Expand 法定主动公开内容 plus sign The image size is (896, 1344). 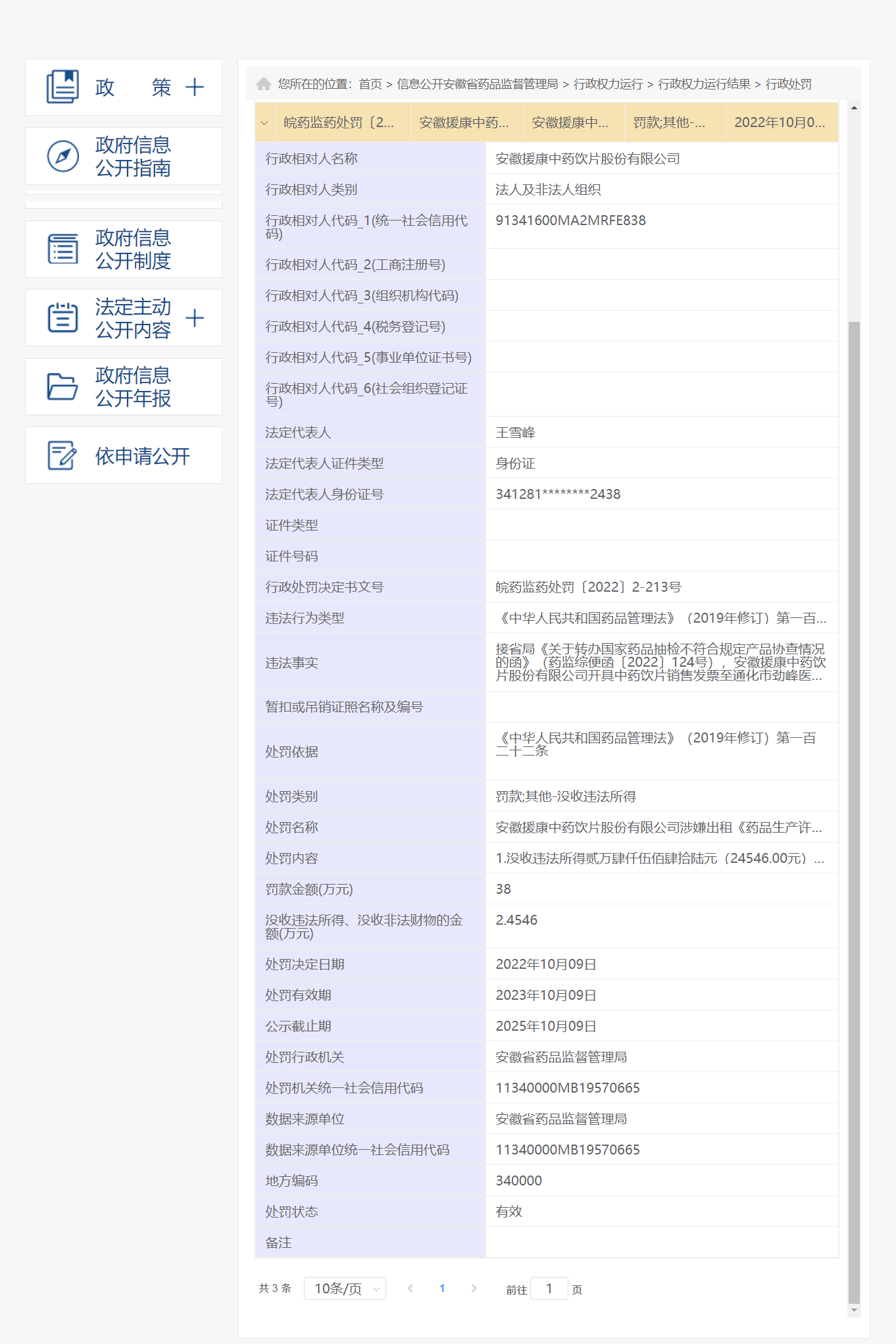195,319
